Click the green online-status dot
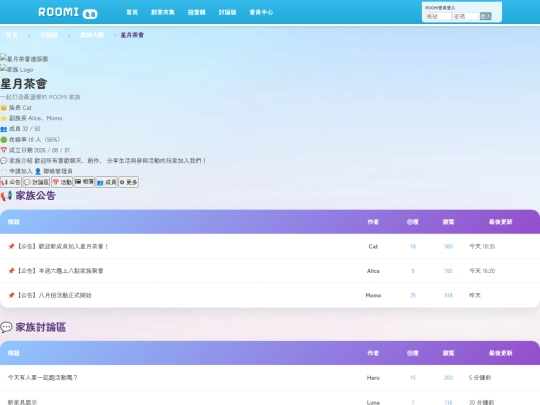 pos(4,139)
